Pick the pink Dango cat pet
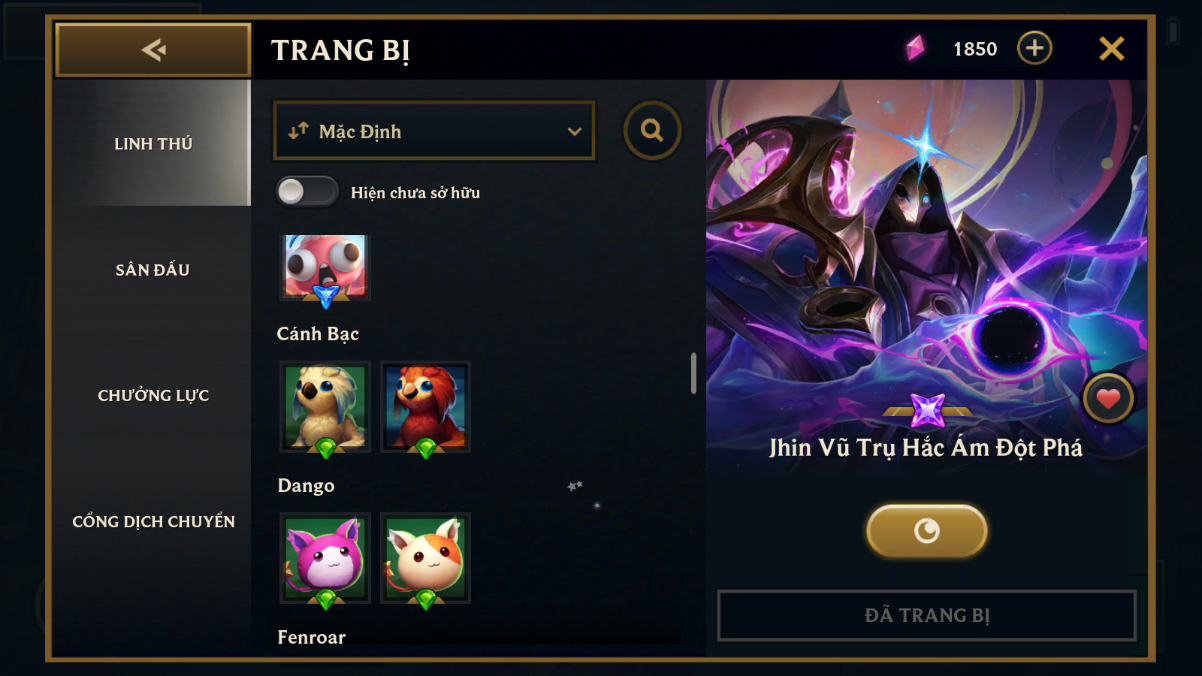This screenshot has width=1202, height=676. click(x=325, y=558)
